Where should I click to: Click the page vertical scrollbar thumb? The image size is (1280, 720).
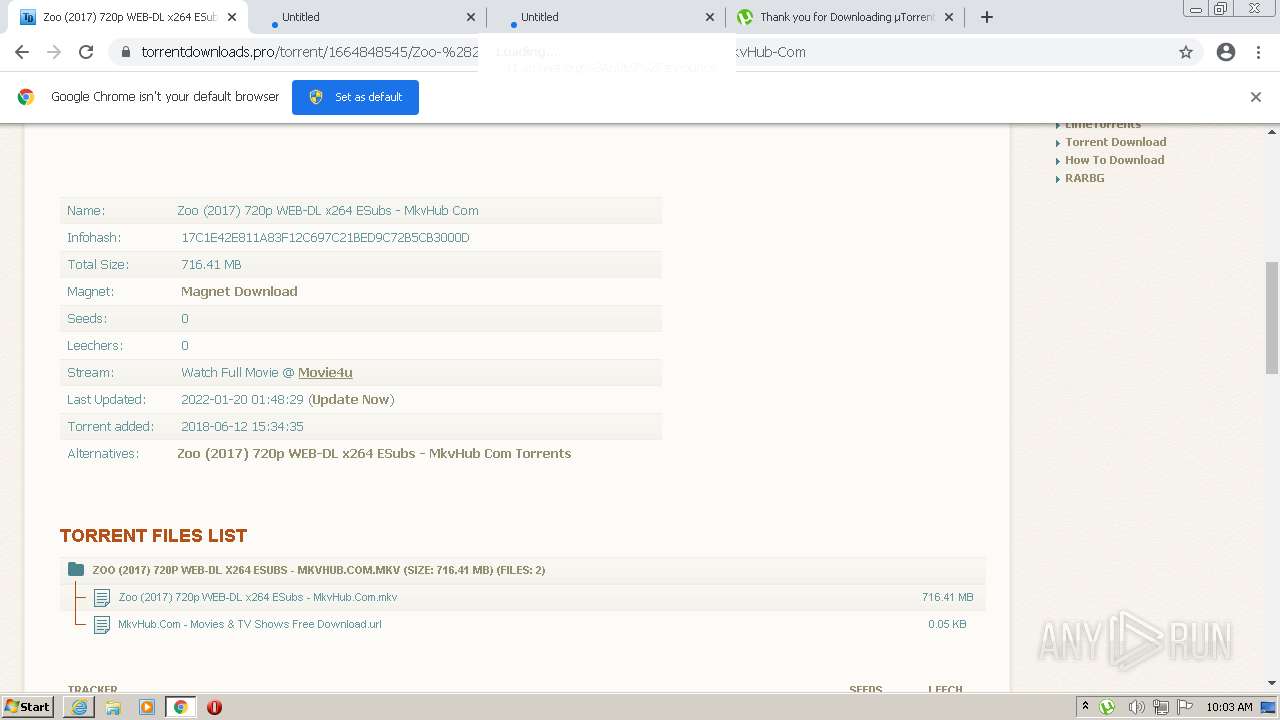click(x=1272, y=317)
